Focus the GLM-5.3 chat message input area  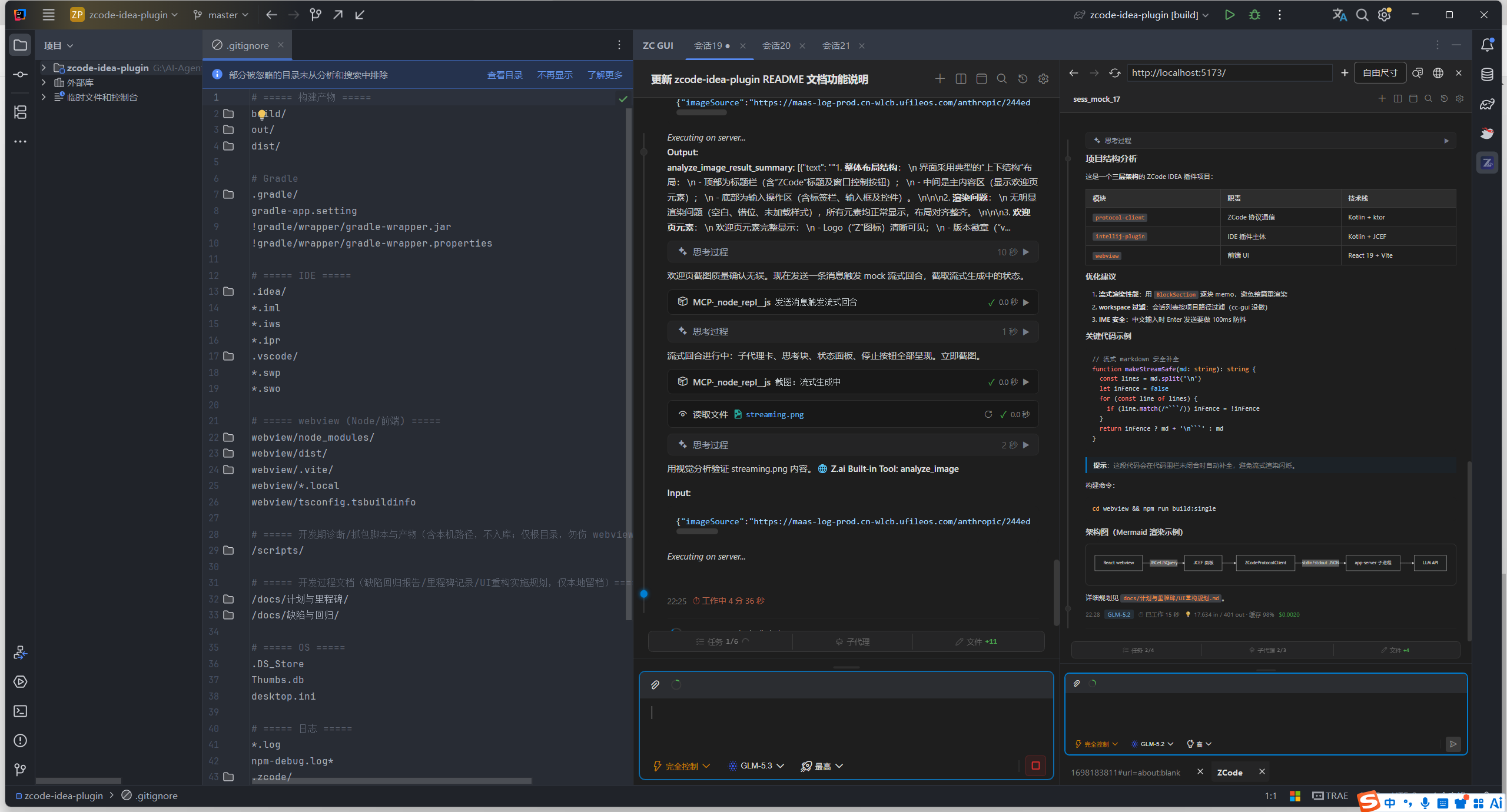point(847,726)
